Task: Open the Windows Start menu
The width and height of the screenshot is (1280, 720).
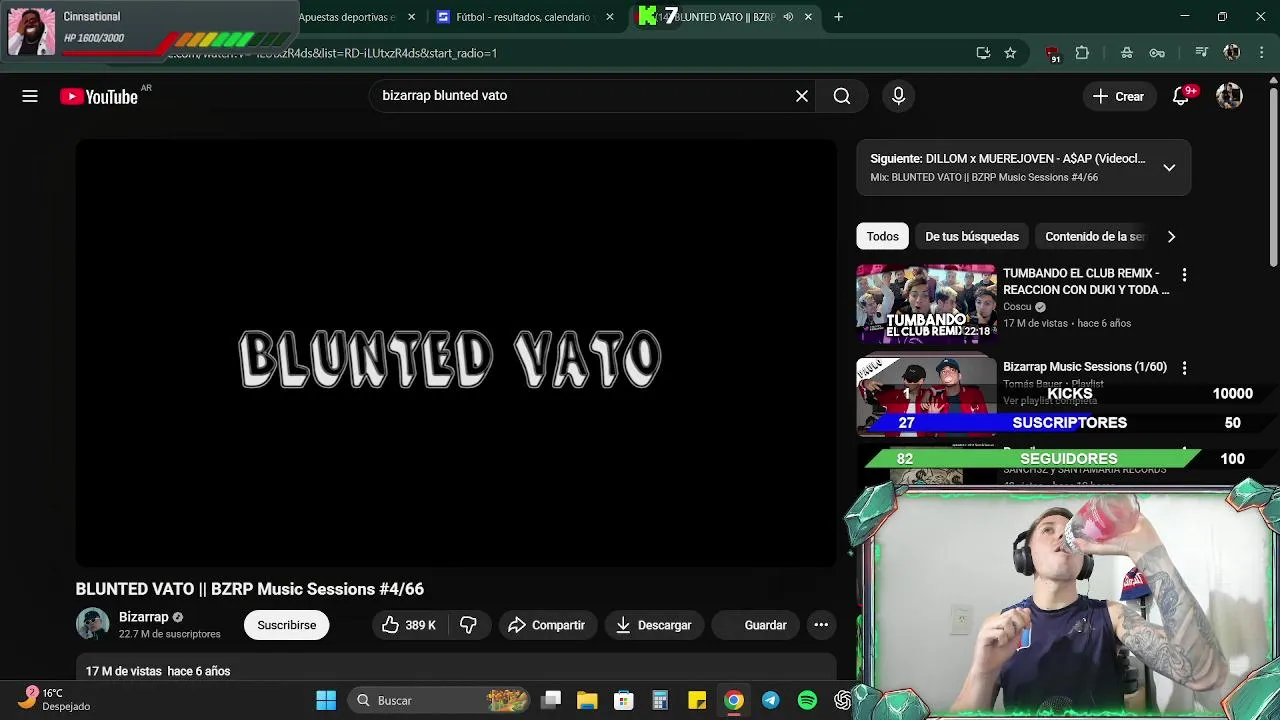Action: coord(326,700)
